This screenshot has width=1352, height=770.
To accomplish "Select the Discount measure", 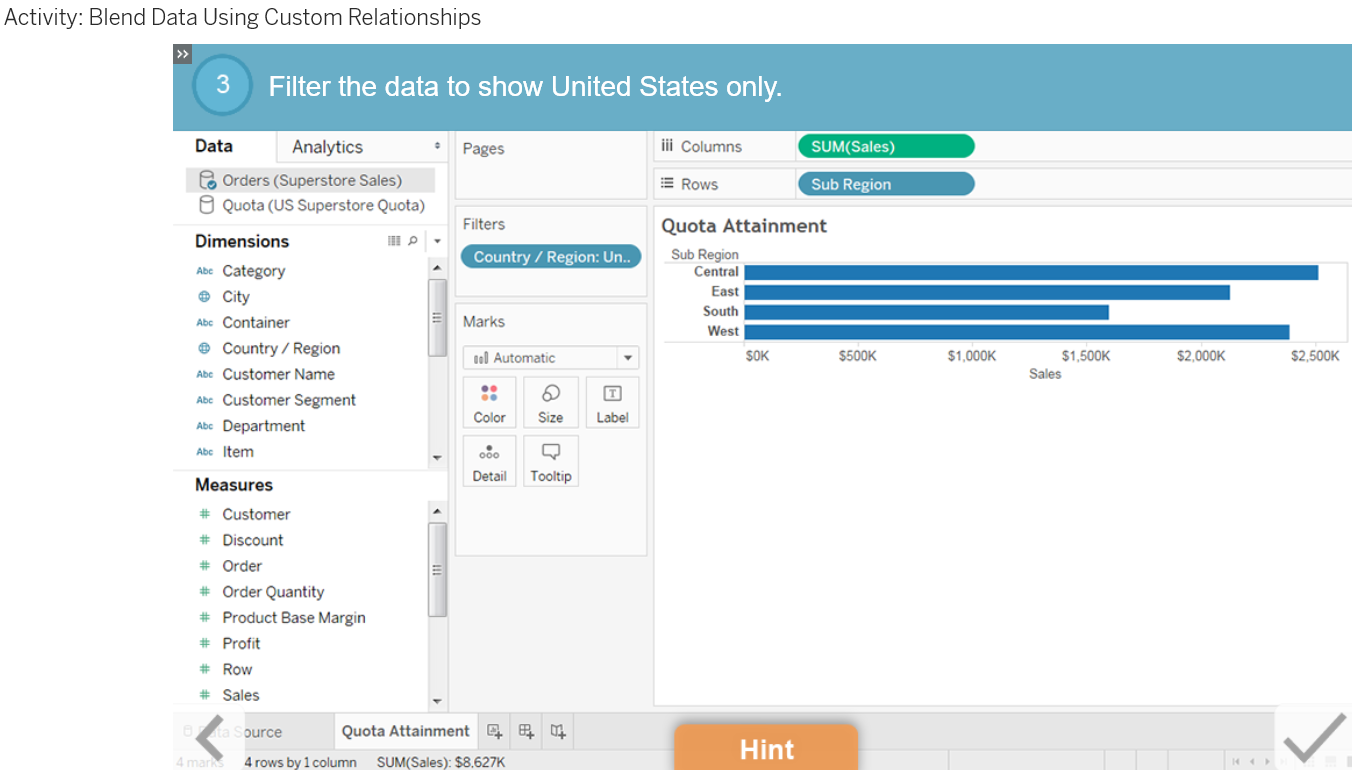I will pos(252,540).
